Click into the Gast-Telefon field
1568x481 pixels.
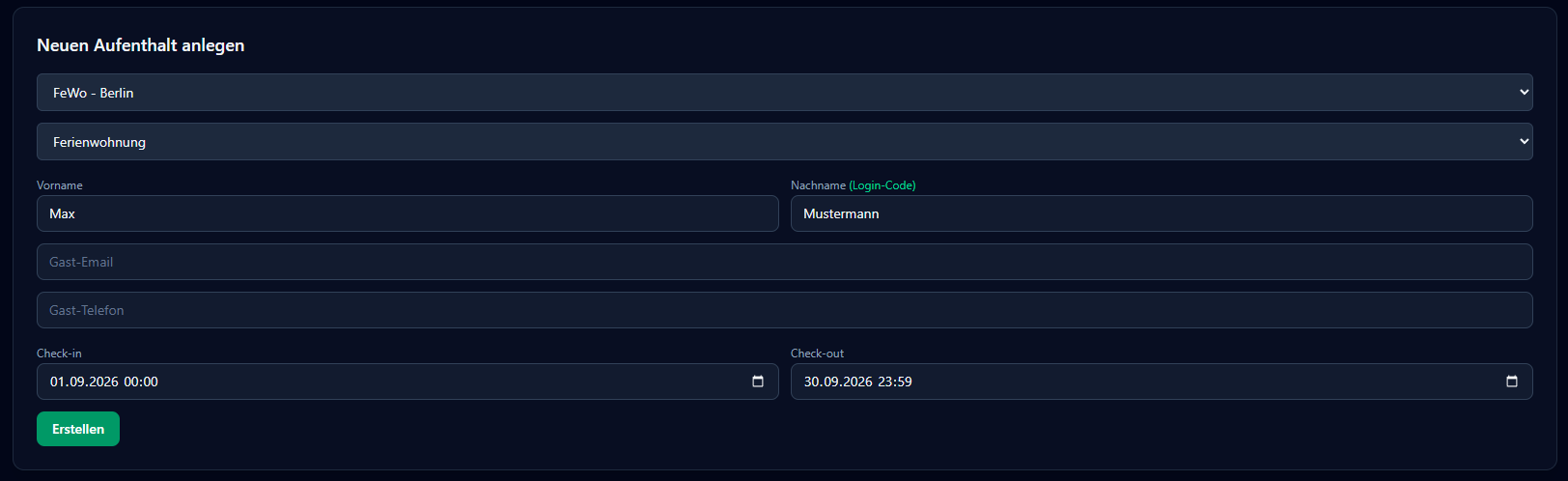[784, 310]
